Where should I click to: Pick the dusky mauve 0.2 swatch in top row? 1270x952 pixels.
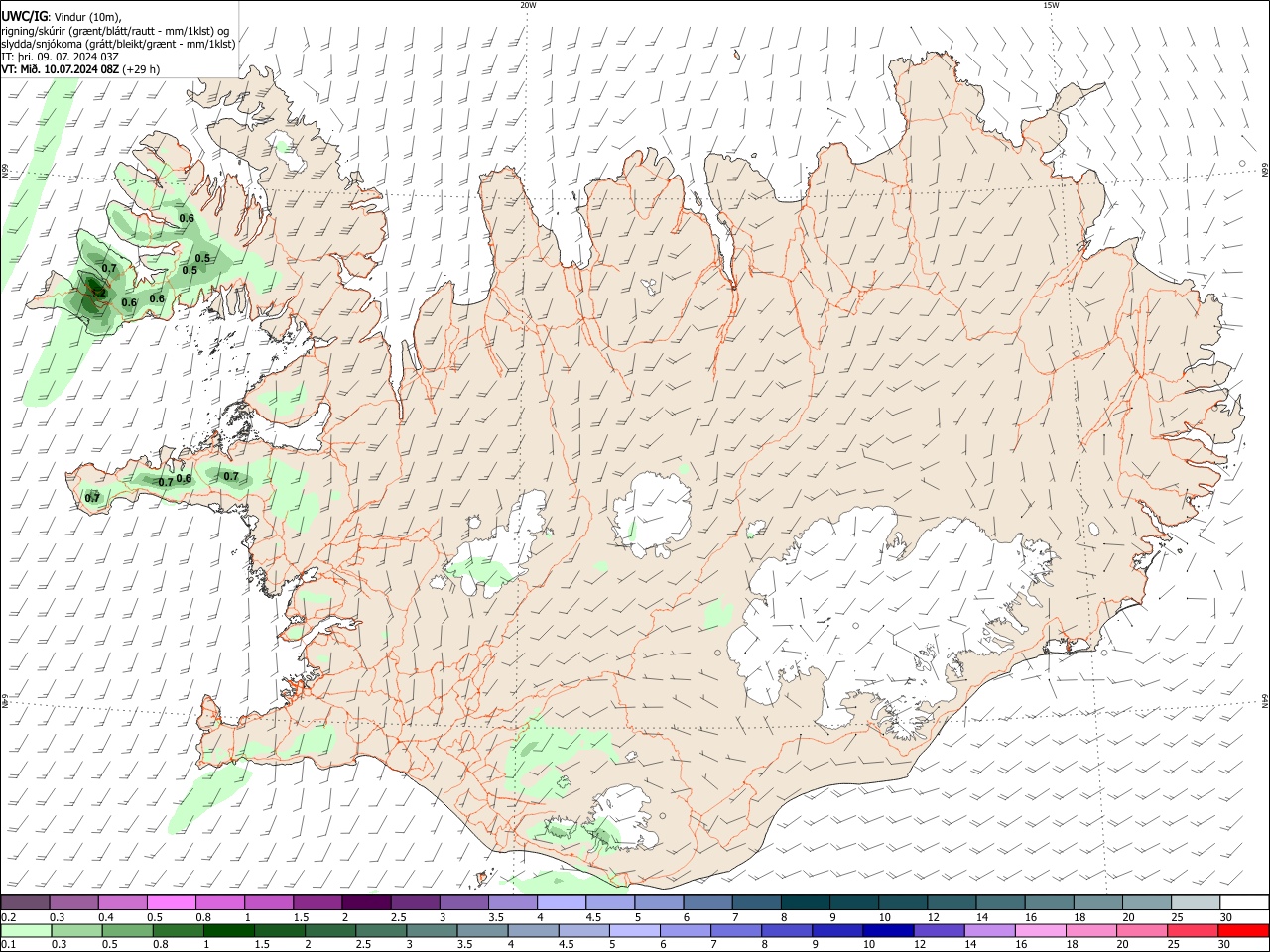pos(25,902)
